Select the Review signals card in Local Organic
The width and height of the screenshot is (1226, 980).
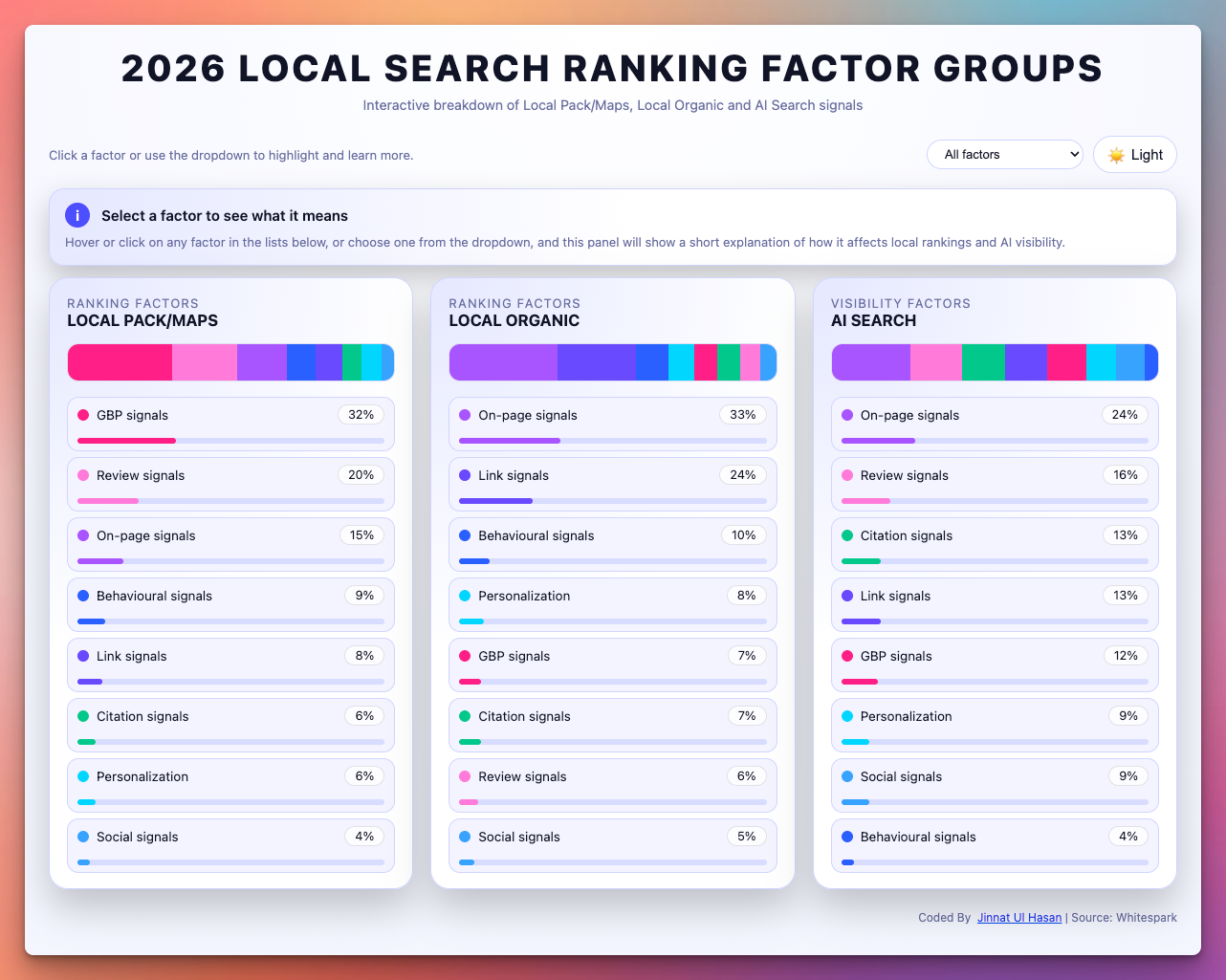(613, 785)
